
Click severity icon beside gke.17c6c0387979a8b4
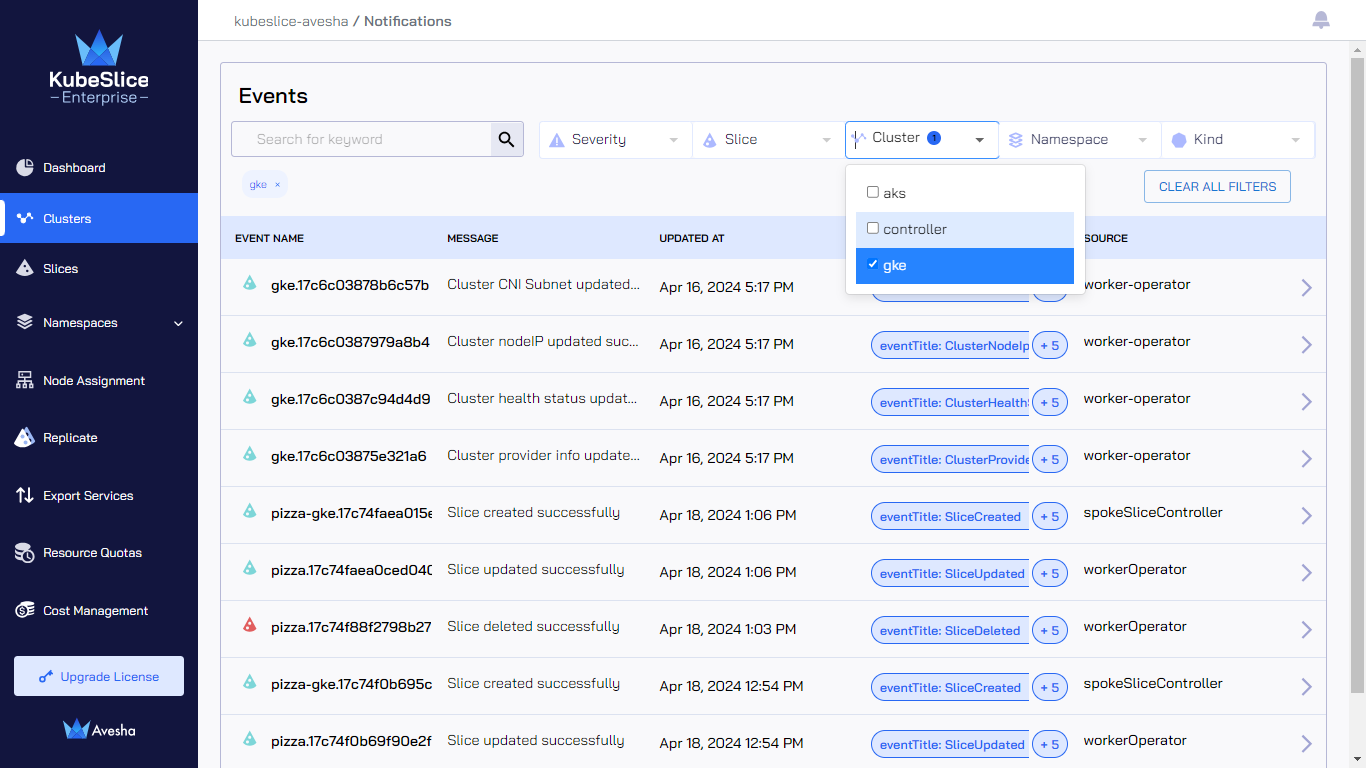(x=250, y=340)
